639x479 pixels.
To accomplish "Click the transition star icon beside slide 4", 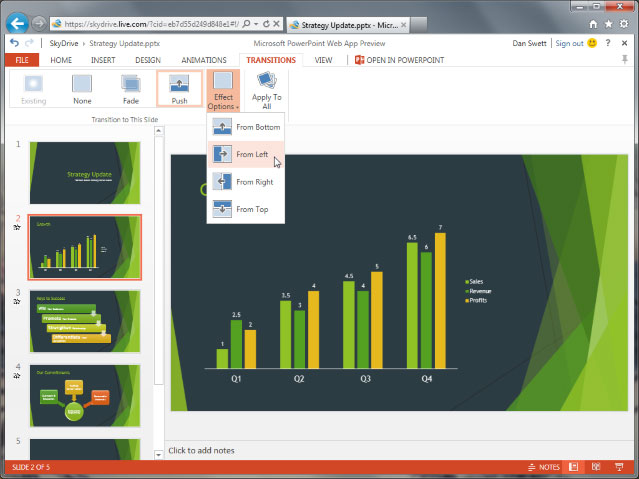I will coord(17,376).
